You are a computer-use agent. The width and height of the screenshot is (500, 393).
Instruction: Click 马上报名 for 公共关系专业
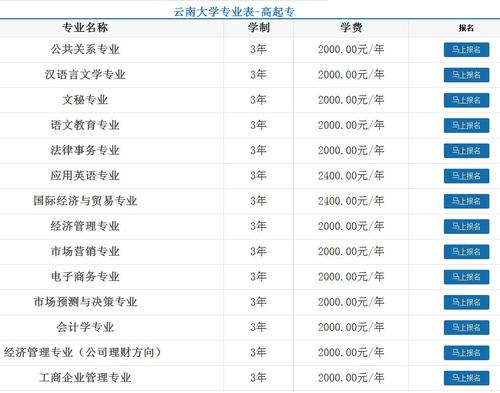(x=466, y=50)
